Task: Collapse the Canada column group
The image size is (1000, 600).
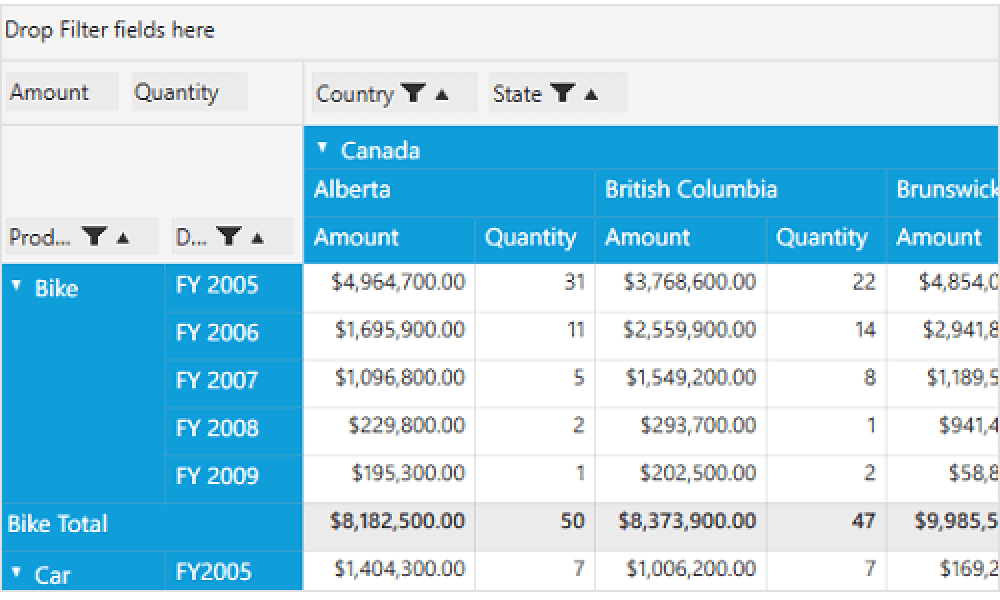Action: (322, 148)
